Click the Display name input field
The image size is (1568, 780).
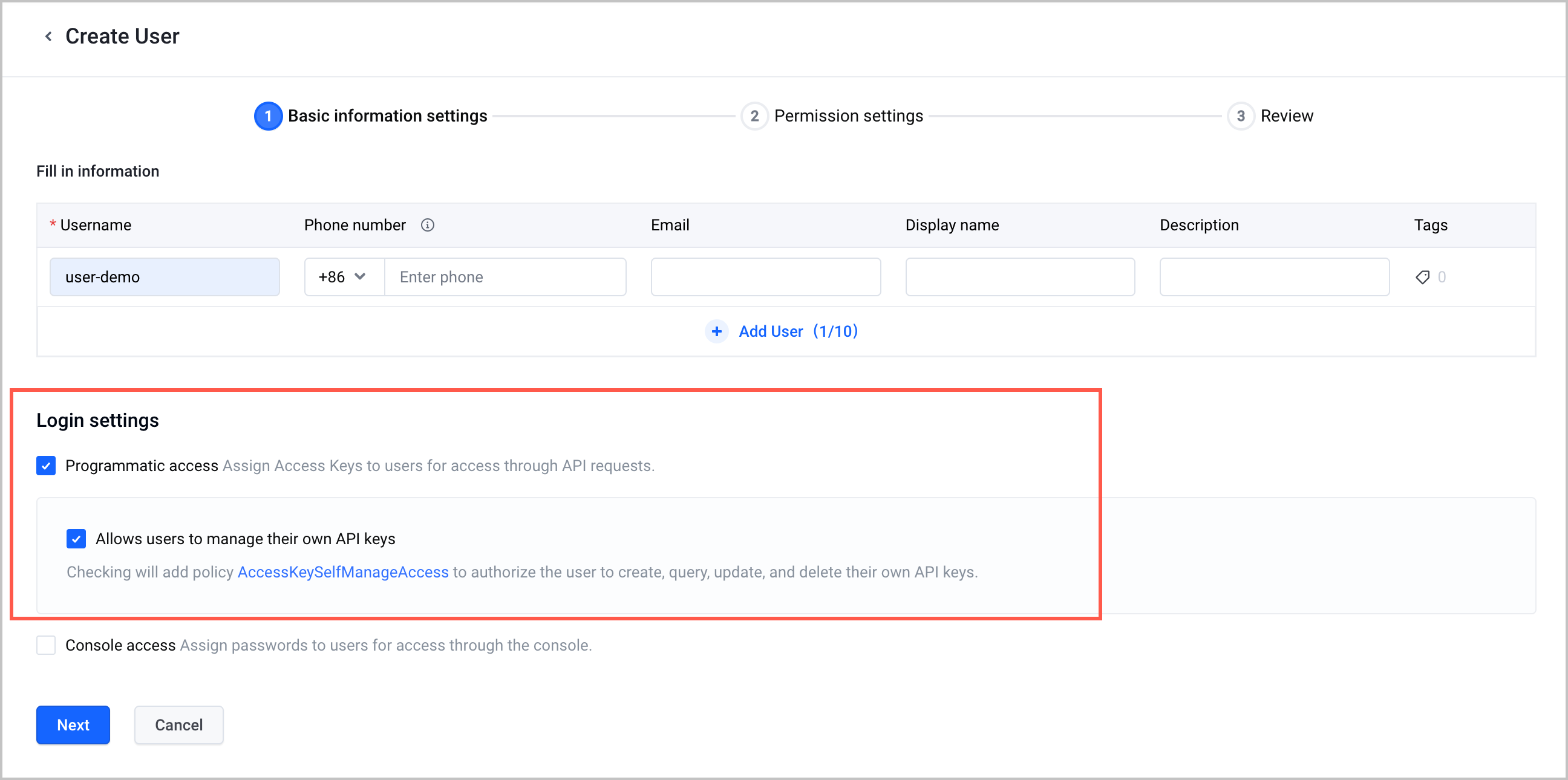pos(1020,278)
